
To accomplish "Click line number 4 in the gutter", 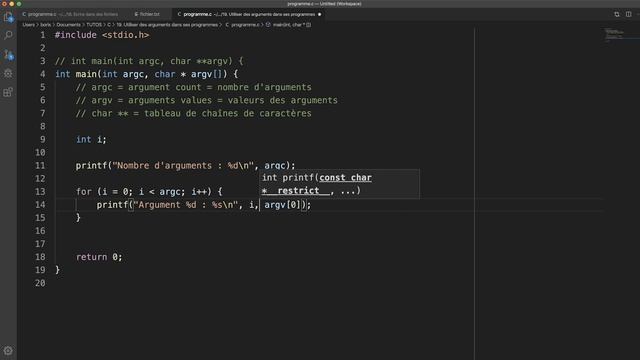I will tap(42, 74).
